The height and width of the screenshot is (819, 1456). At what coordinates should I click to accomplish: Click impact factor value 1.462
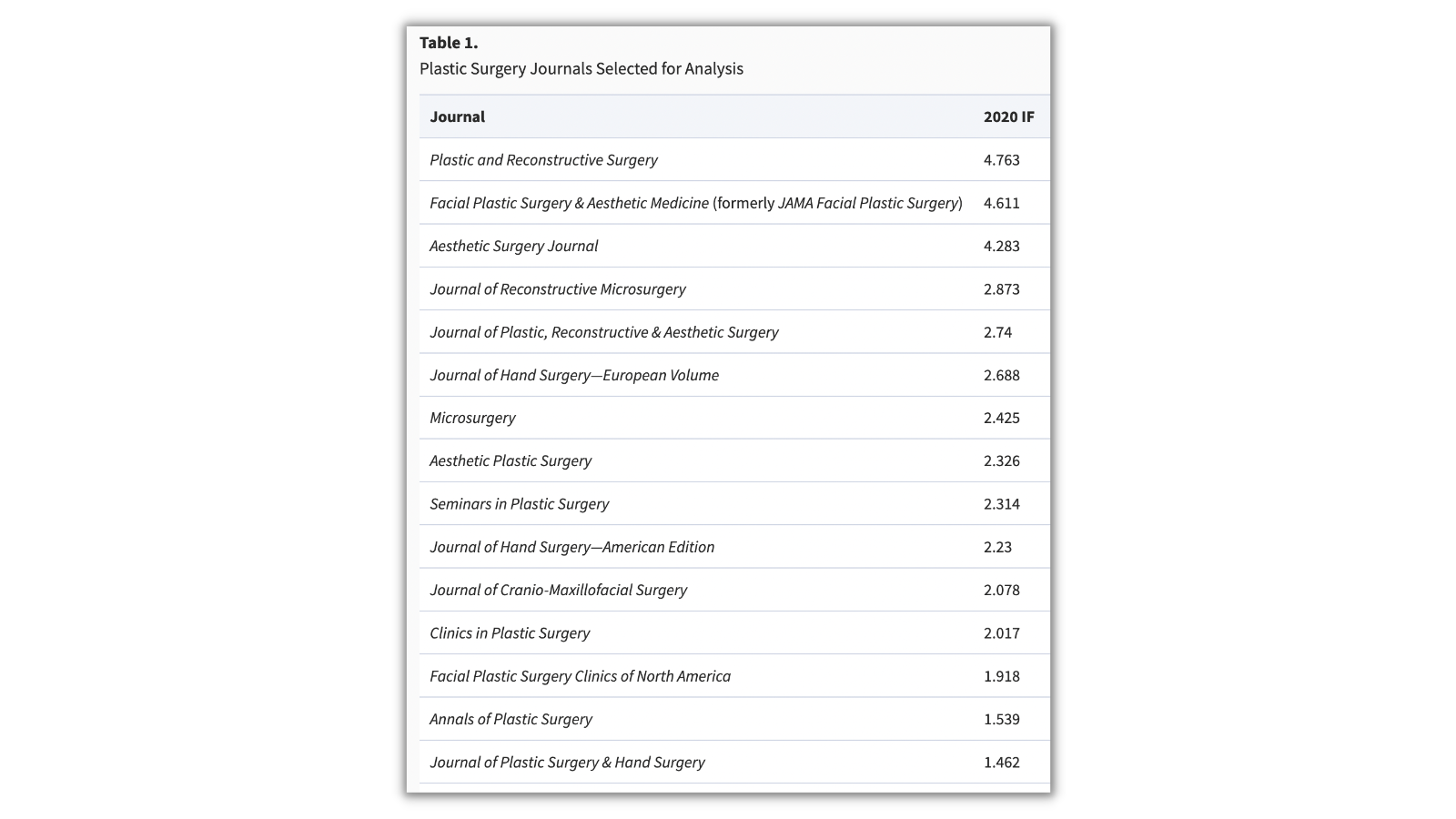click(1002, 763)
